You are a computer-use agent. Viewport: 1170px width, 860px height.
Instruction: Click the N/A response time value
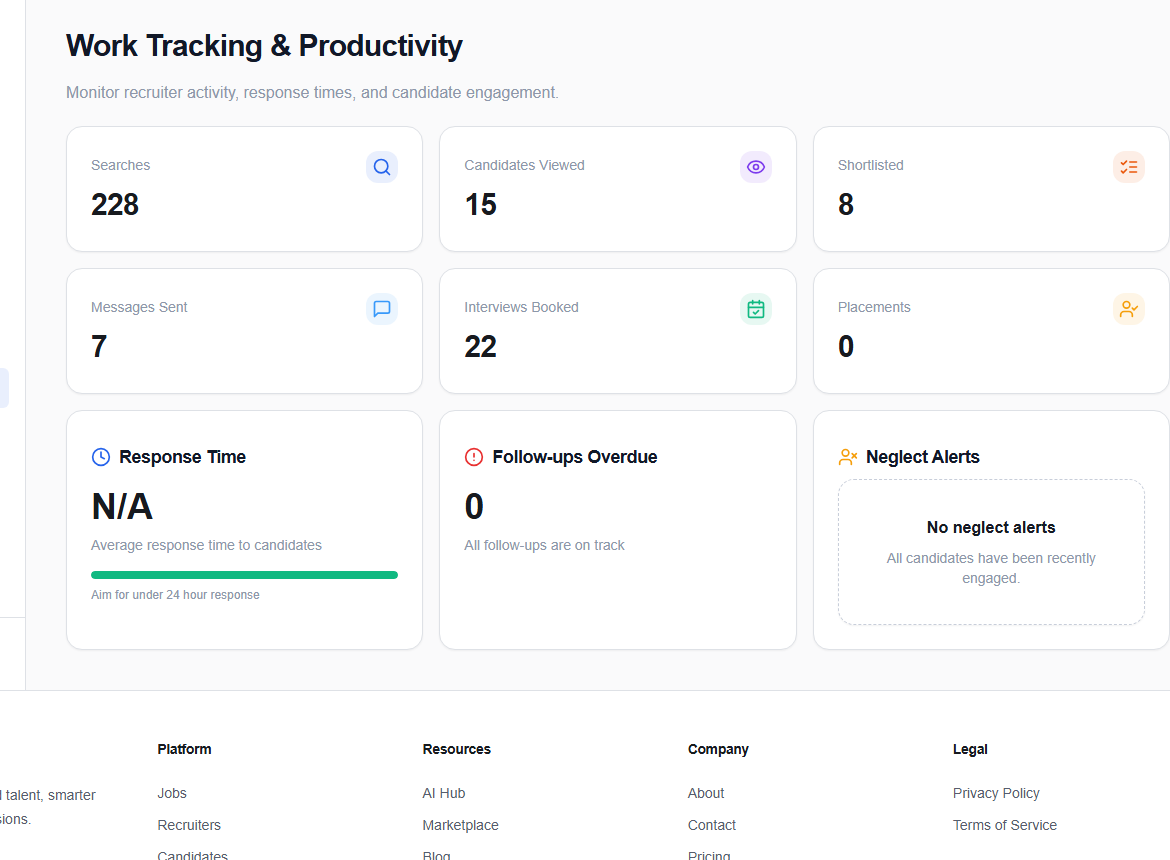122,507
